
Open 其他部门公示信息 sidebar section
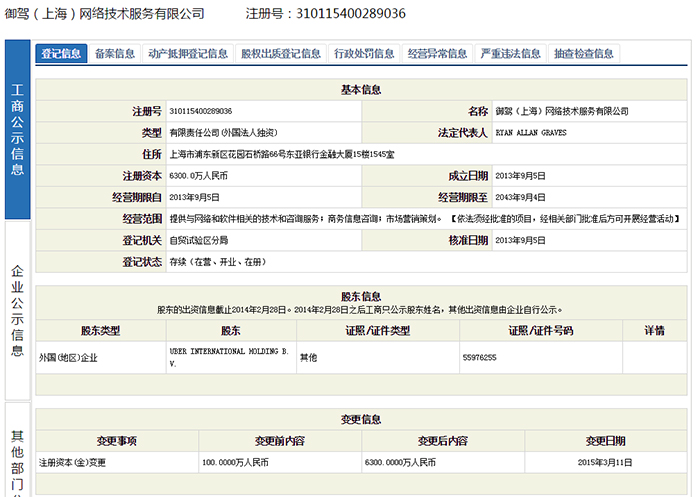(17, 460)
